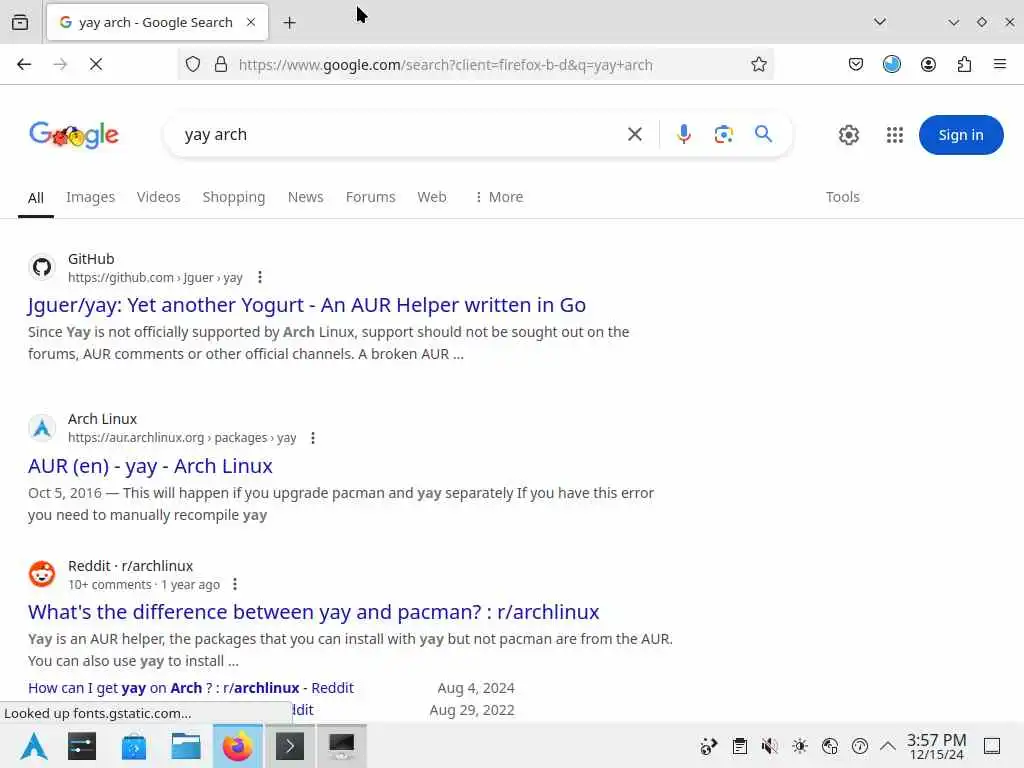
Task: Search by image with the Lens icon
Action: [724, 135]
